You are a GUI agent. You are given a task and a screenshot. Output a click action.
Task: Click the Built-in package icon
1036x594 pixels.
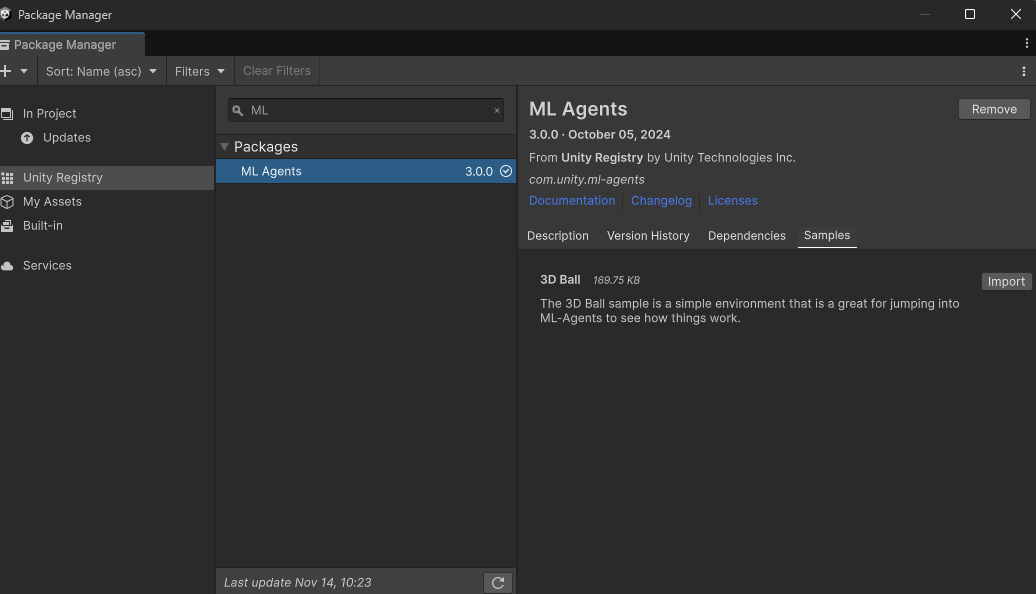coord(7,225)
